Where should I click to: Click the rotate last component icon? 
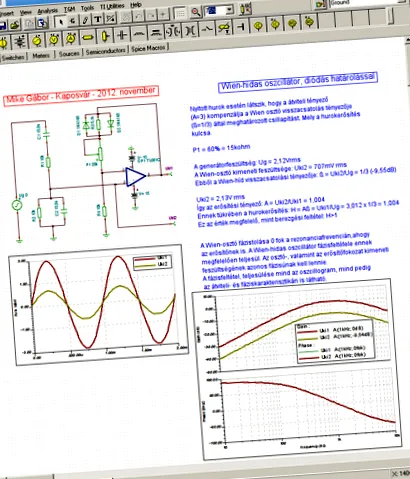point(72,21)
